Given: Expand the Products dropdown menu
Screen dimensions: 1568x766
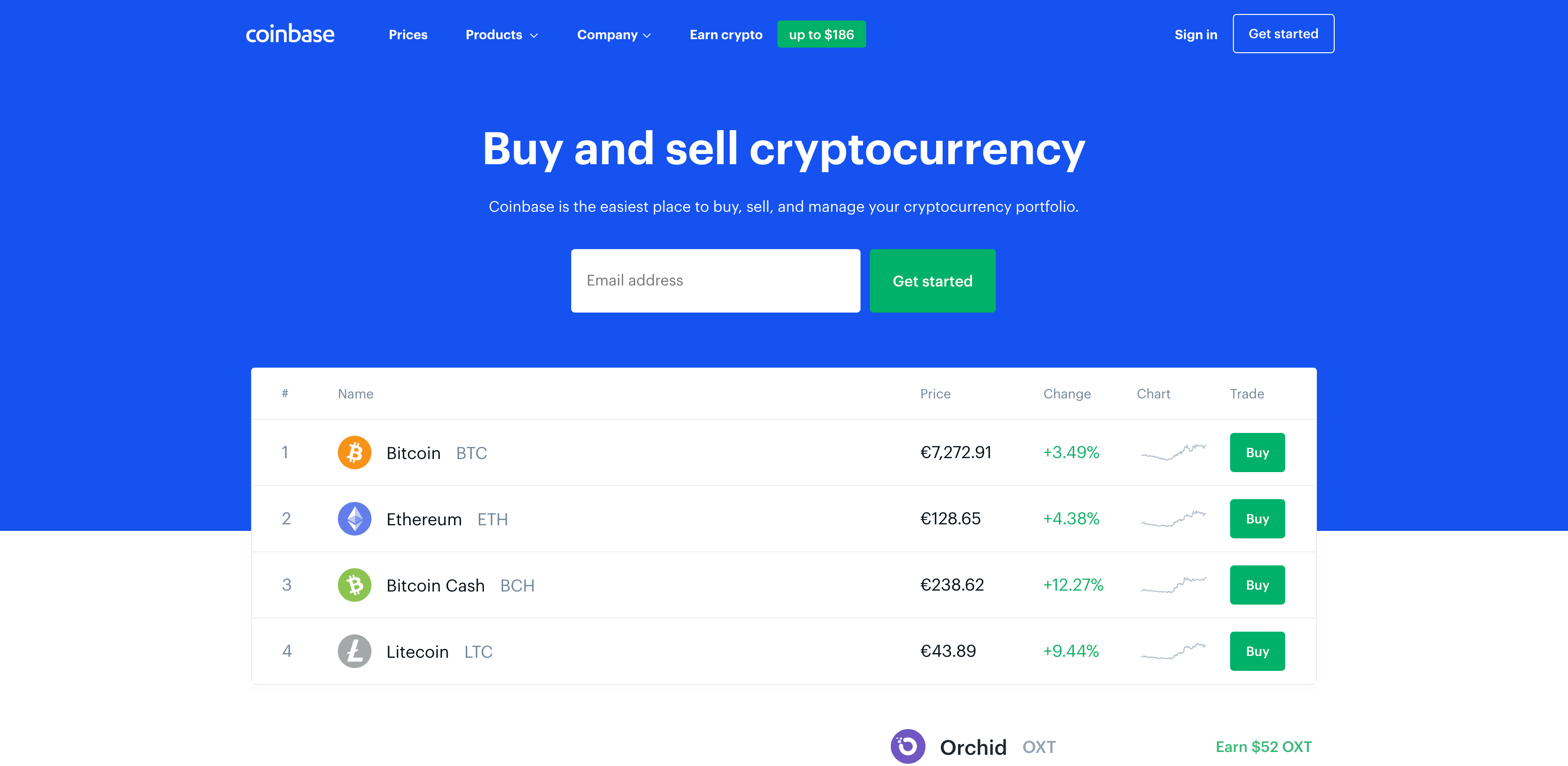Looking at the screenshot, I should pyautogui.click(x=503, y=34).
